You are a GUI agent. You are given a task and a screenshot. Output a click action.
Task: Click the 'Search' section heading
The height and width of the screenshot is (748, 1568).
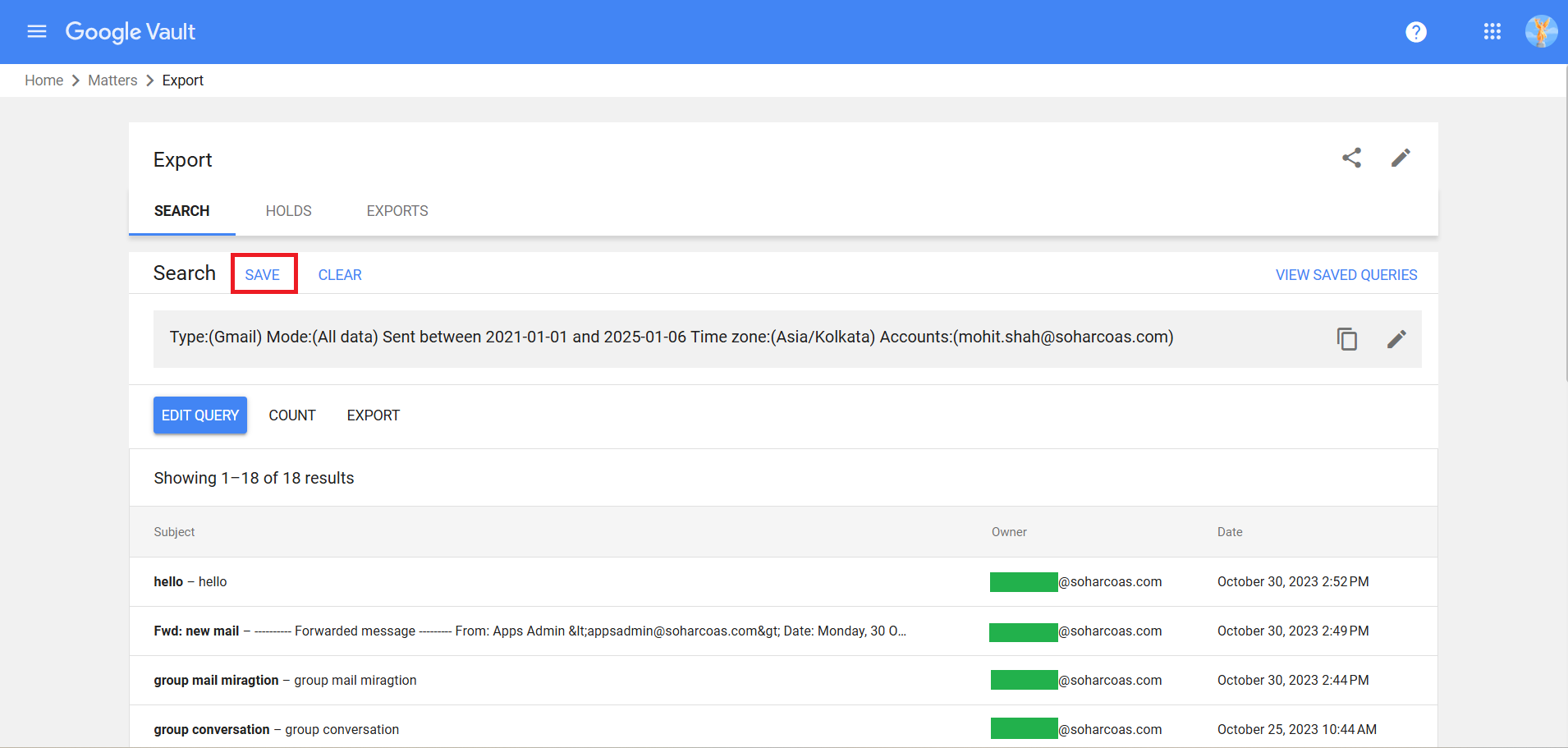click(185, 273)
